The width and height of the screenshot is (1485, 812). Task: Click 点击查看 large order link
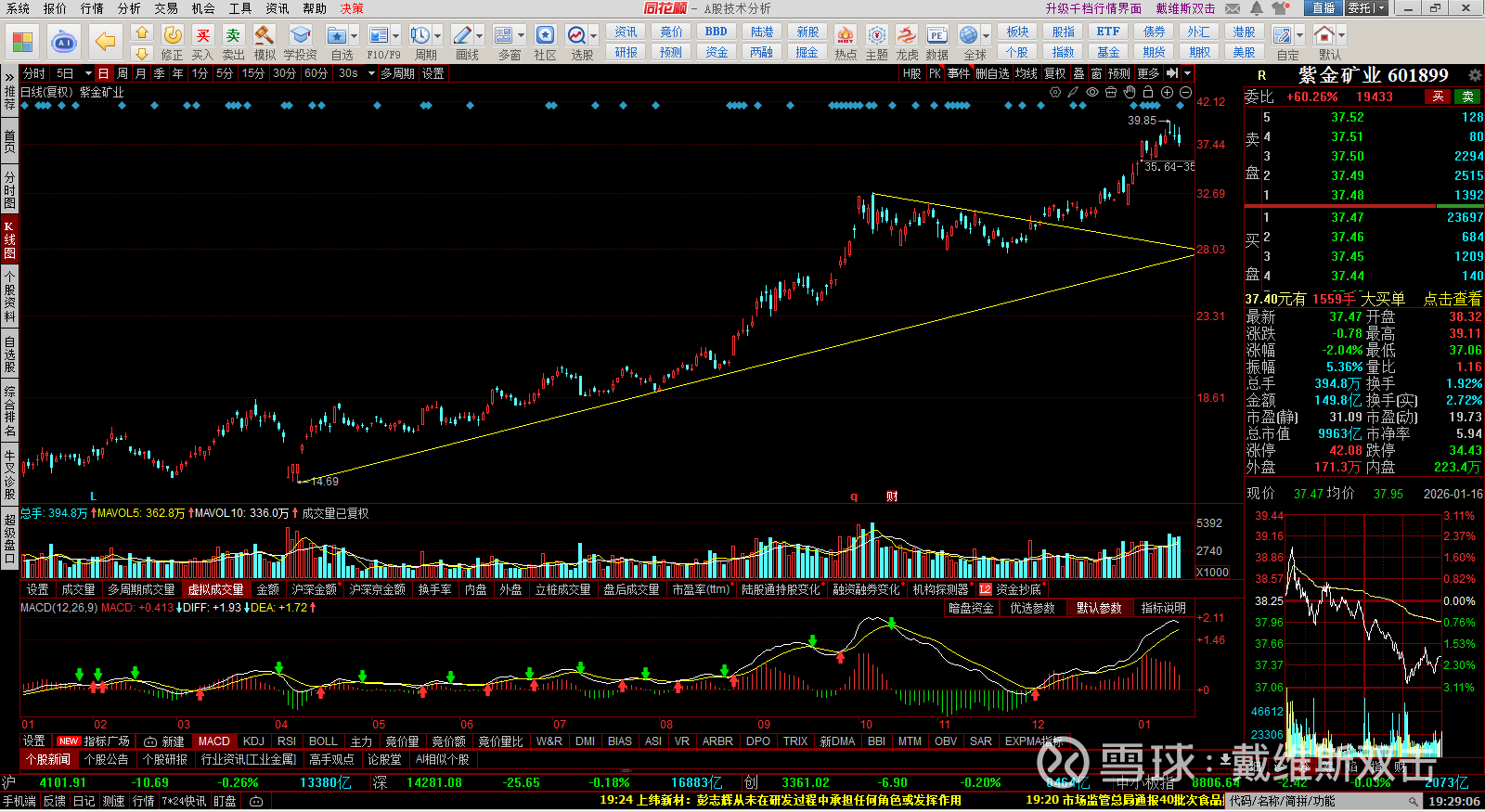pos(1453,299)
